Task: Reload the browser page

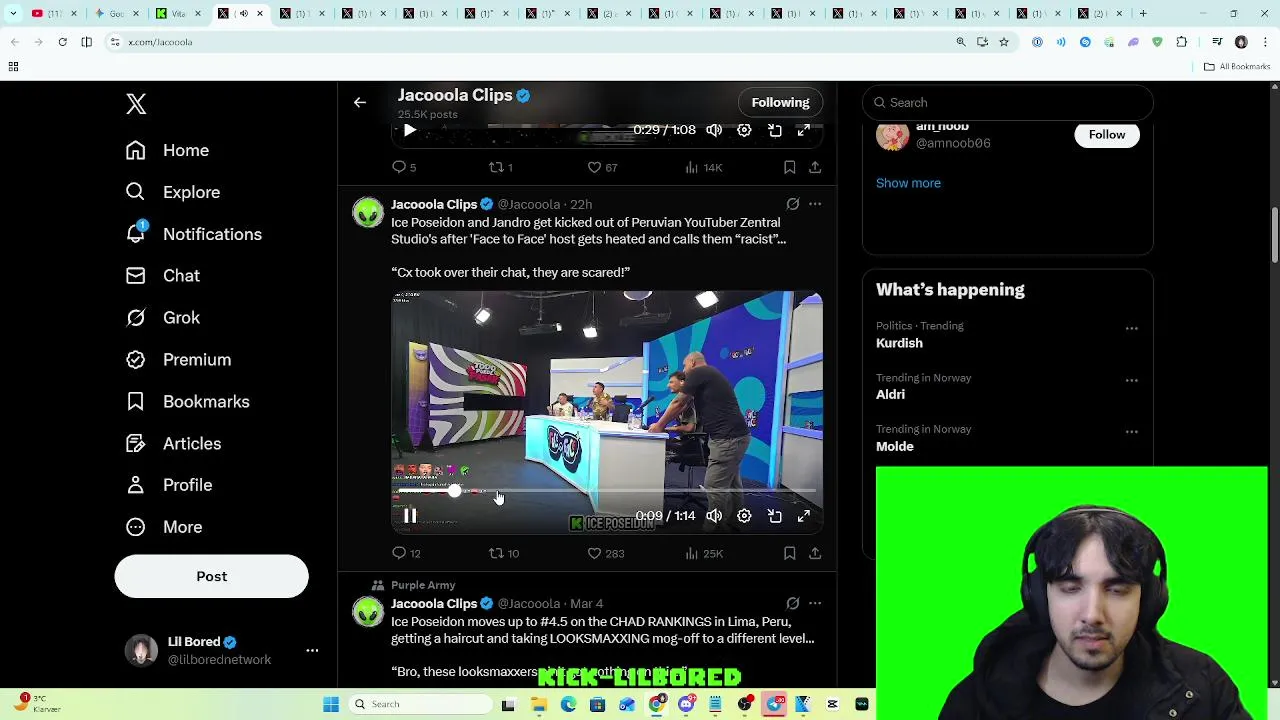Action: pos(62,42)
